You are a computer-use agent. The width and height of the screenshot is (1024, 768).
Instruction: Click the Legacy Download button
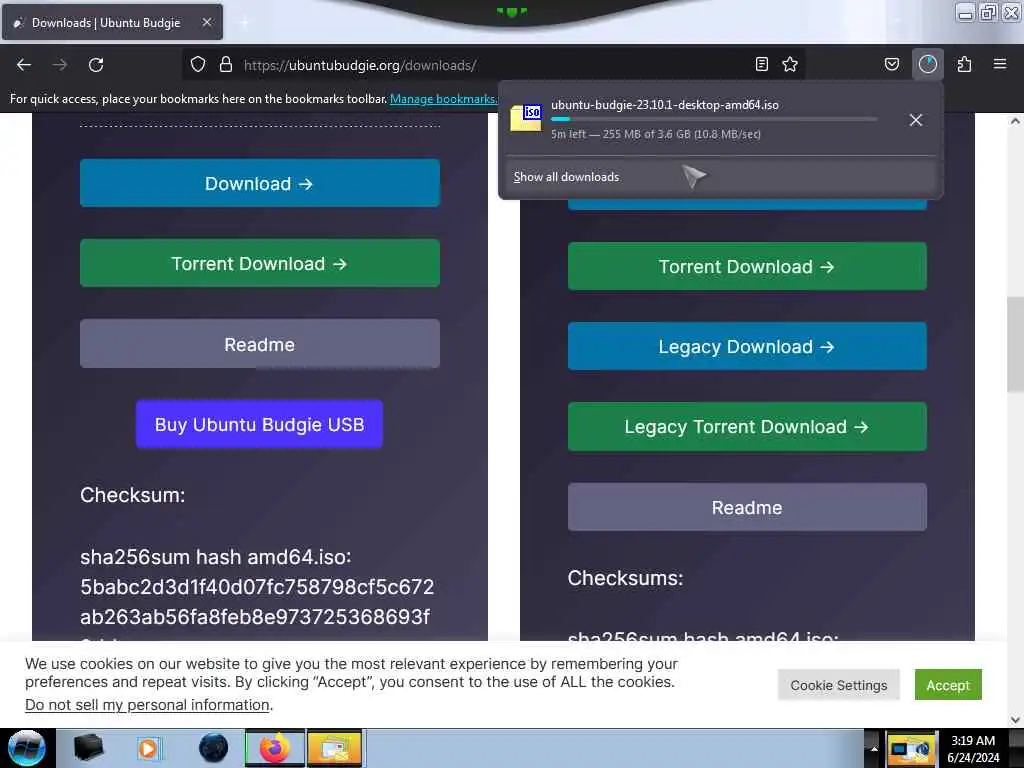point(747,347)
